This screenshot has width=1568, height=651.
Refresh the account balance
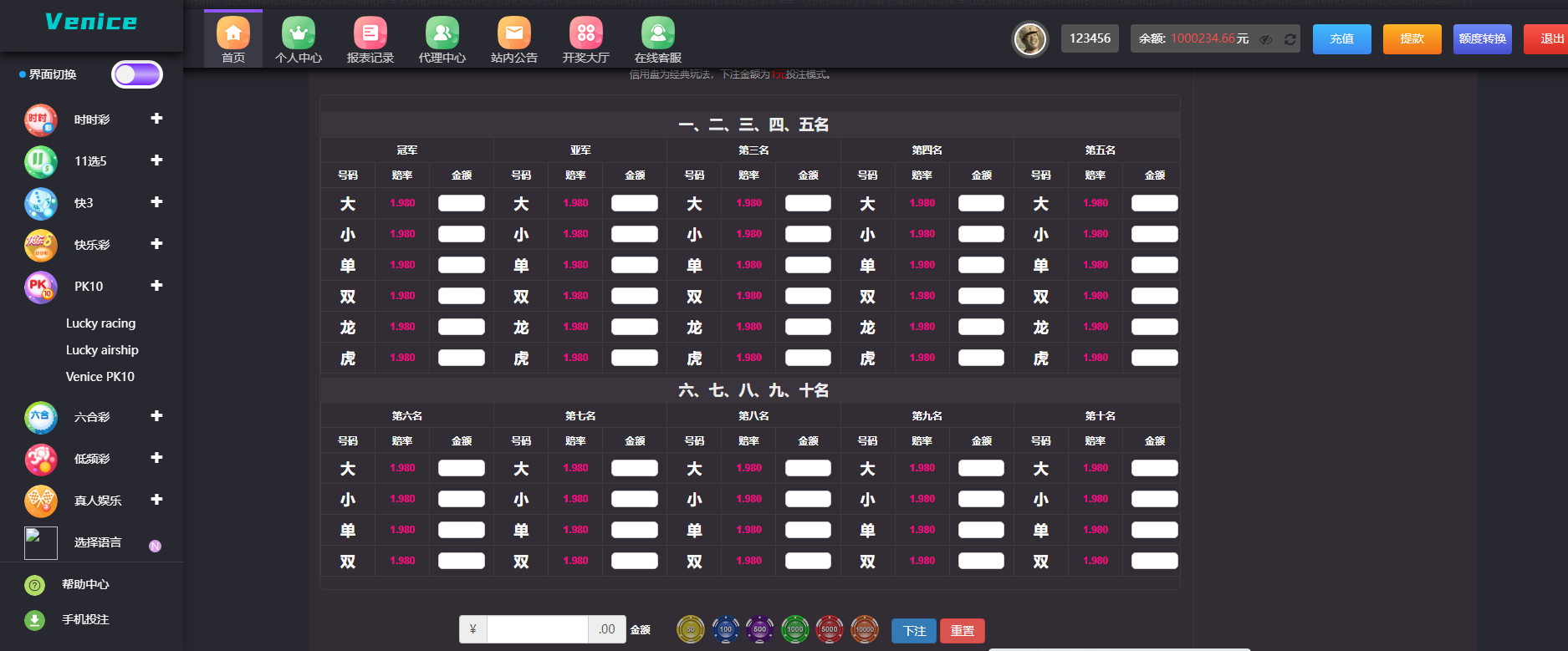pos(1290,39)
